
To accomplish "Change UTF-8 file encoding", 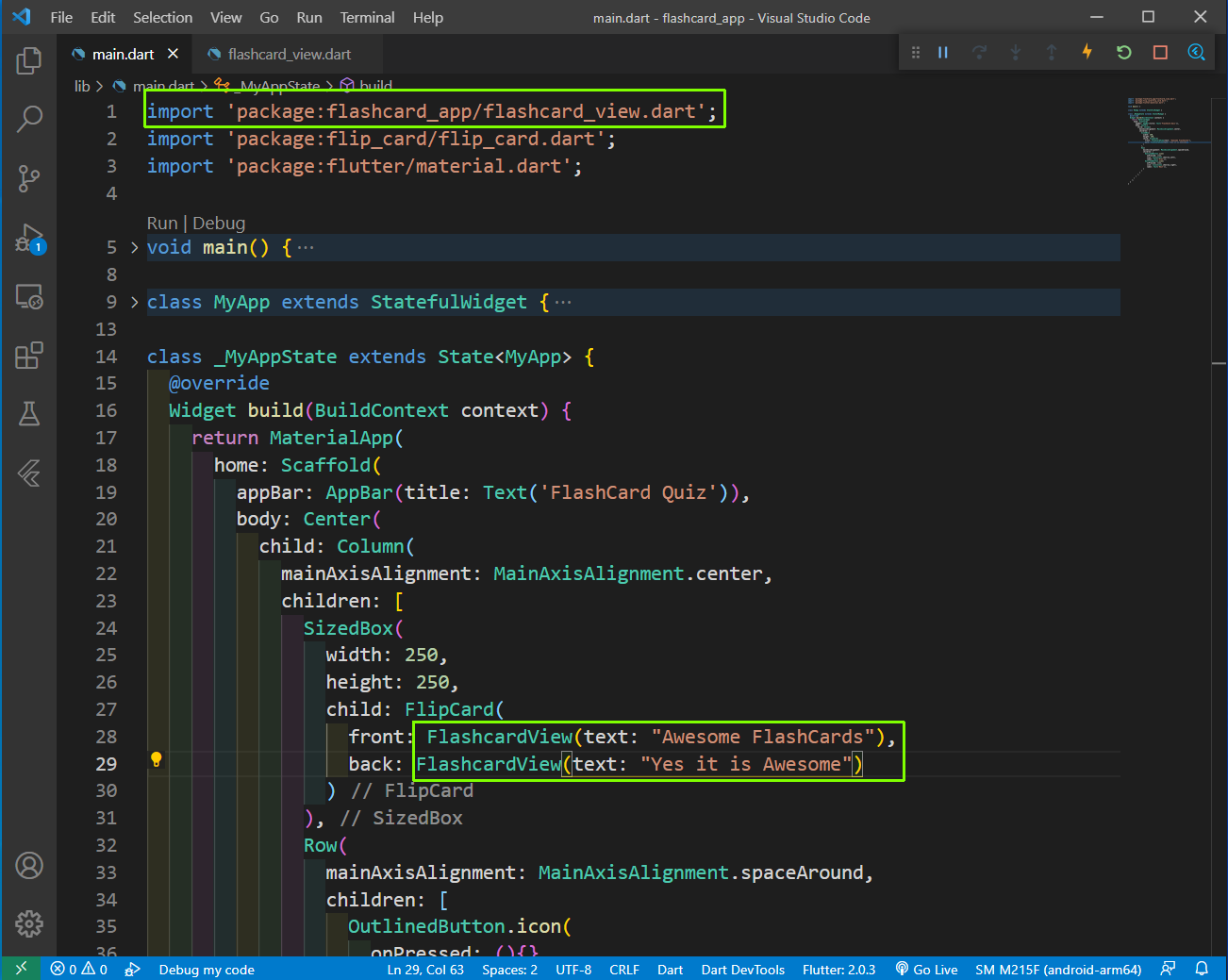I will 573,970.
